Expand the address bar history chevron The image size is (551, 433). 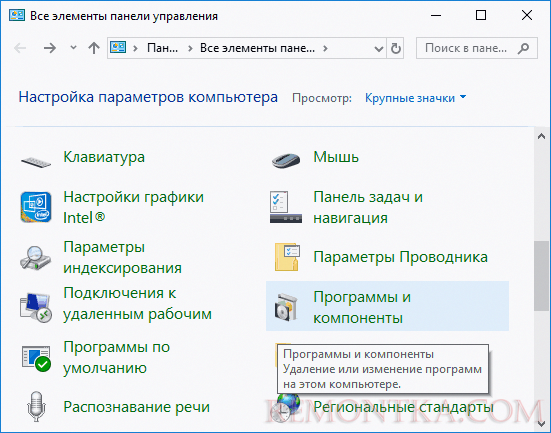(378, 49)
